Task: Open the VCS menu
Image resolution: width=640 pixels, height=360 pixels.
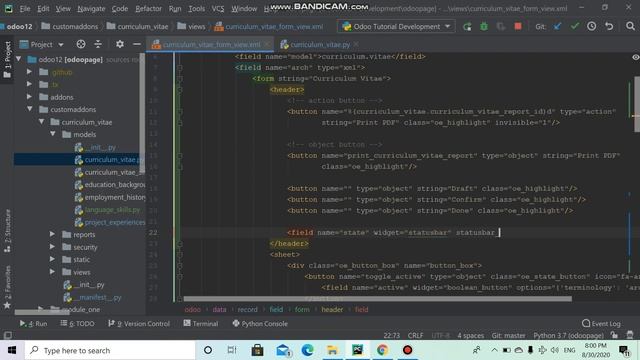Action: point(218,9)
